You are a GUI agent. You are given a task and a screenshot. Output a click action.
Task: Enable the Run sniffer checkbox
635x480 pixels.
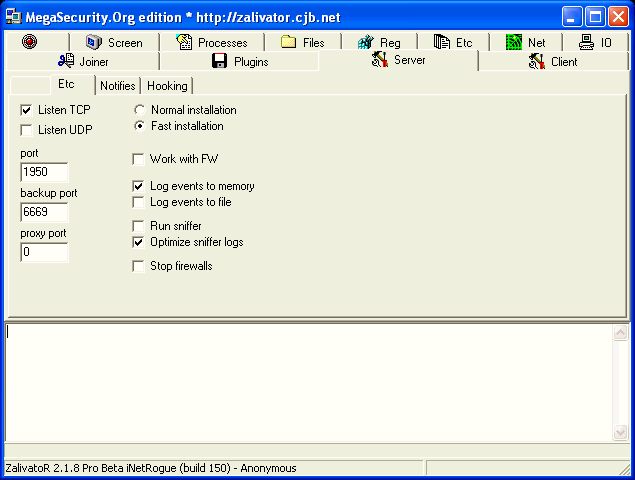(139, 226)
